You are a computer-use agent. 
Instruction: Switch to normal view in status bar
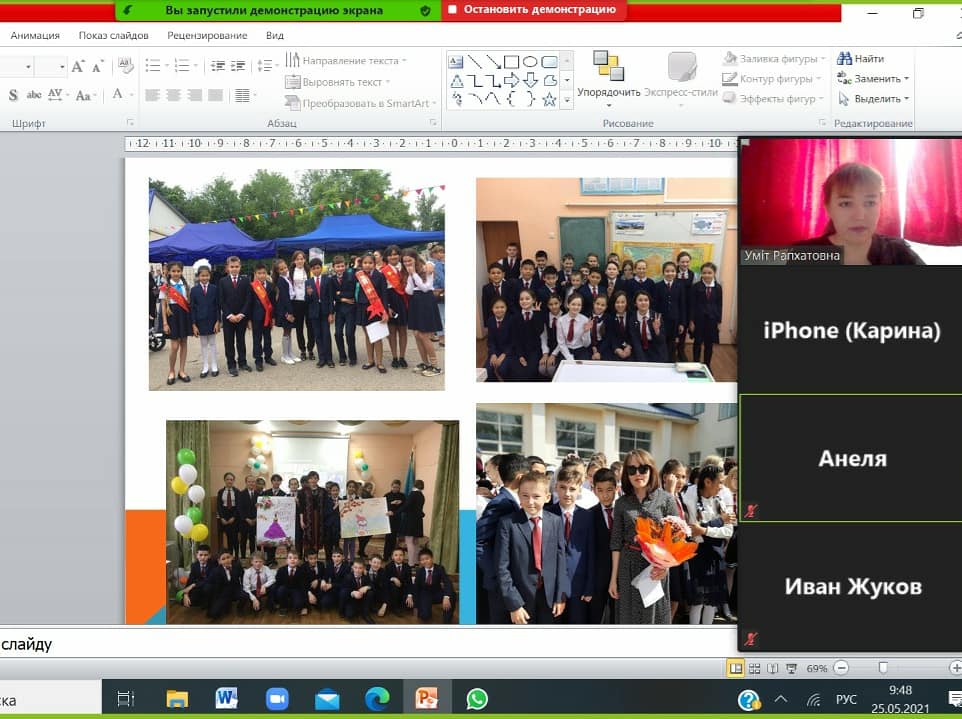coord(736,668)
